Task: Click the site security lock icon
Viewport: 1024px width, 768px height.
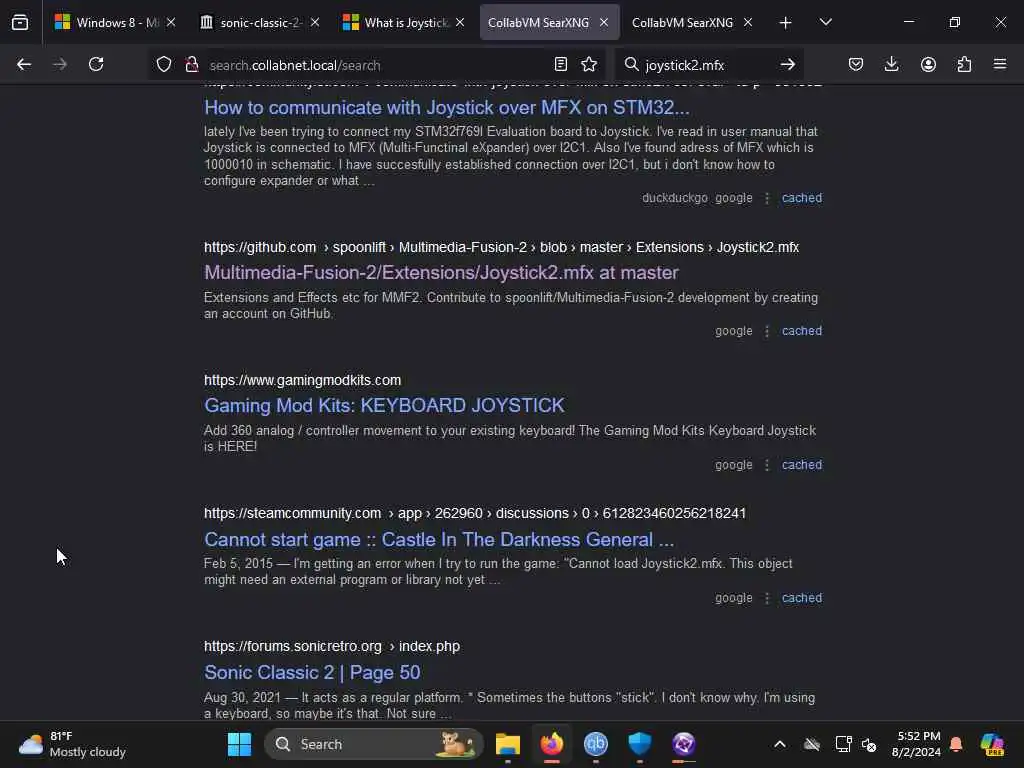Action: point(191,64)
